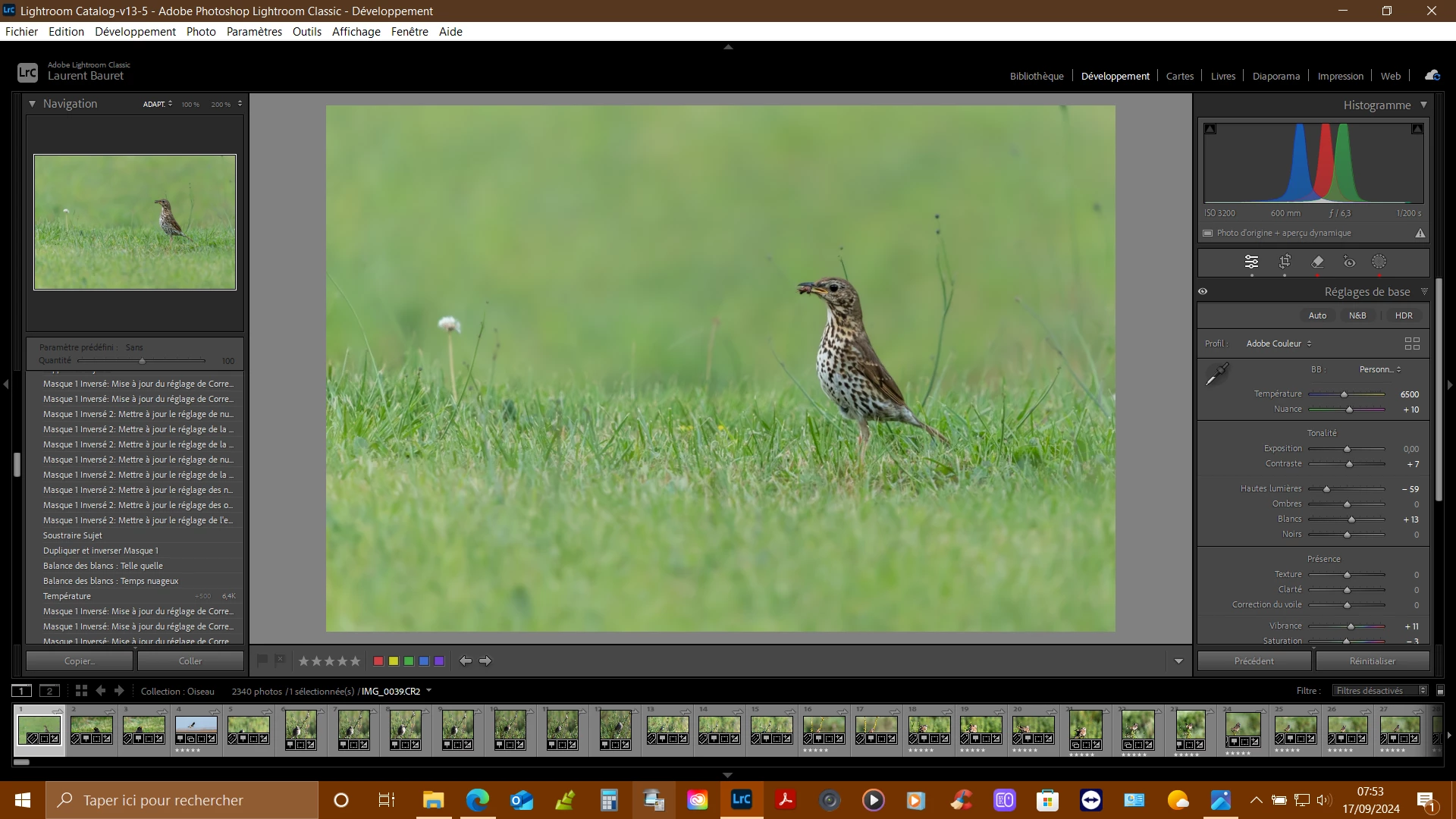Switch to the Bibliothèque module
Image resolution: width=1456 pixels, height=819 pixels.
(1036, 76)
